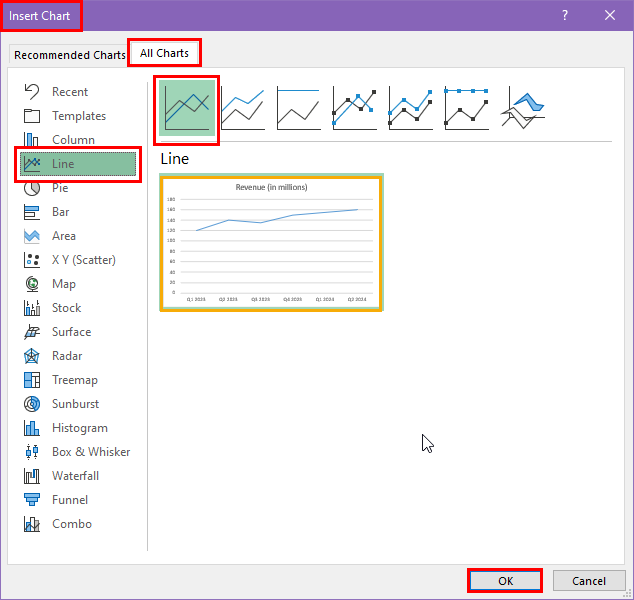Choose the Histogram label in category list
This screenshot has width=634, height=600.
pos(80,428)
